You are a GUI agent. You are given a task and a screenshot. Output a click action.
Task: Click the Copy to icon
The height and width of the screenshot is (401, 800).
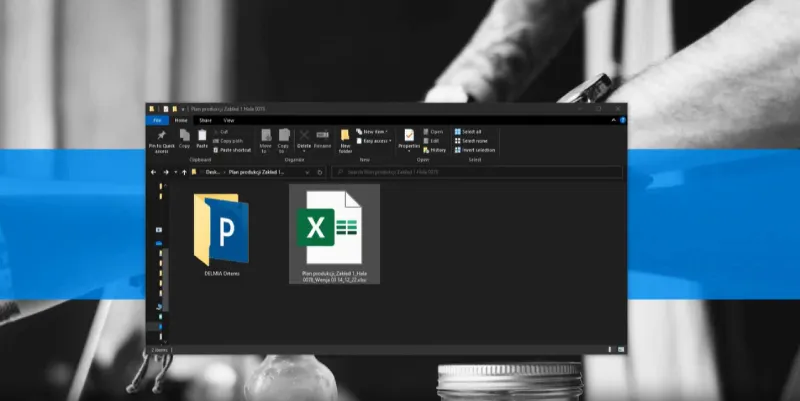(x=284, y=135)
